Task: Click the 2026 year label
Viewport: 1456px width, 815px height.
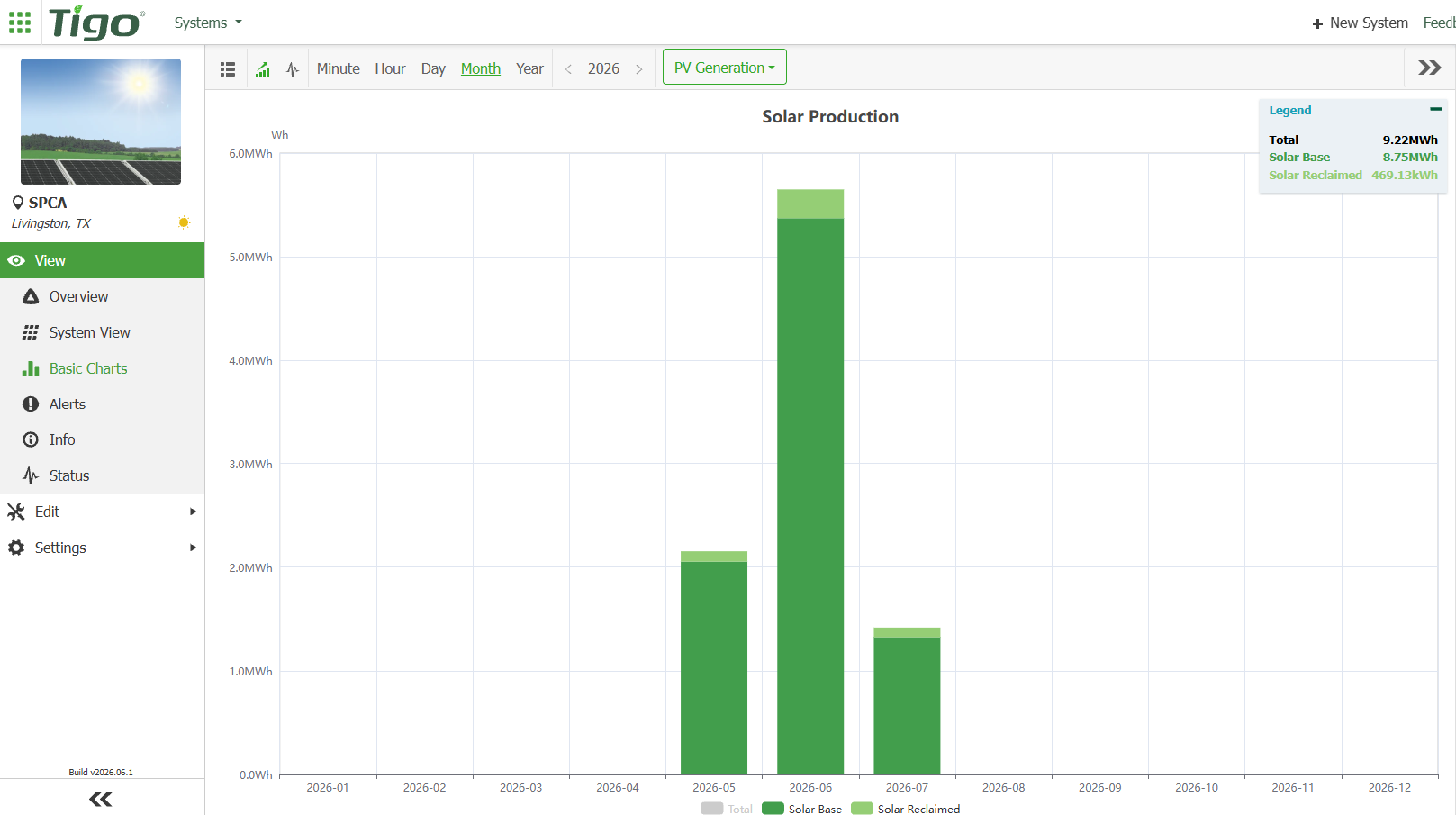Action: 603,68
